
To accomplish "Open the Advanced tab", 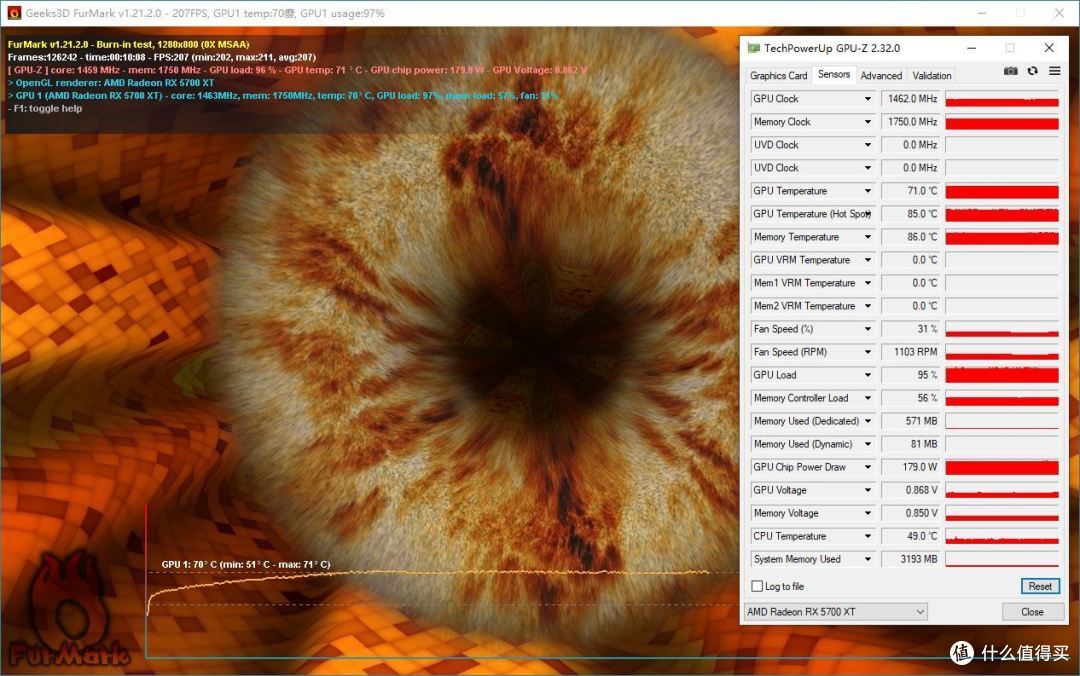I will (881, 75).
